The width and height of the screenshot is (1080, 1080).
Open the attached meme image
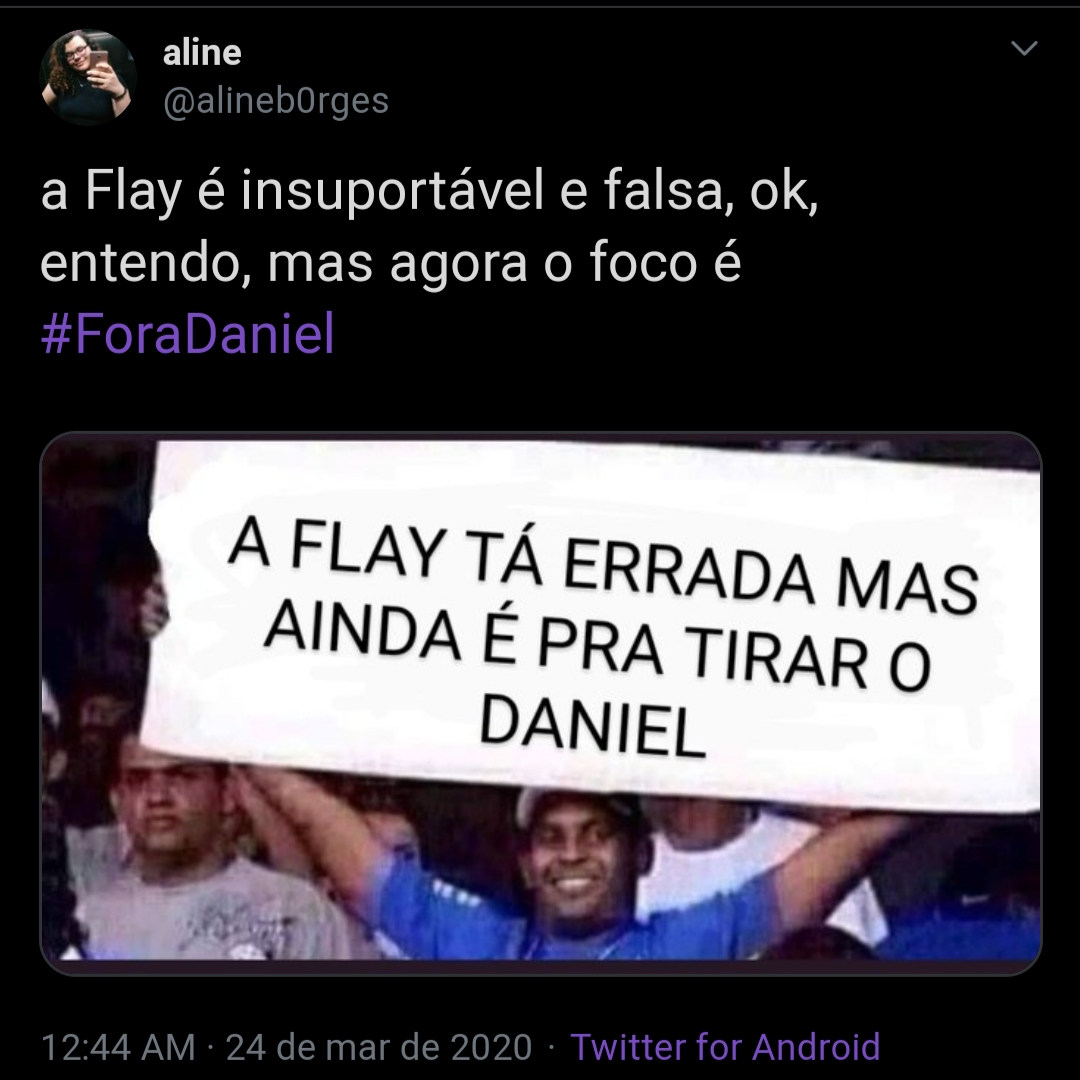coord(541,703)
